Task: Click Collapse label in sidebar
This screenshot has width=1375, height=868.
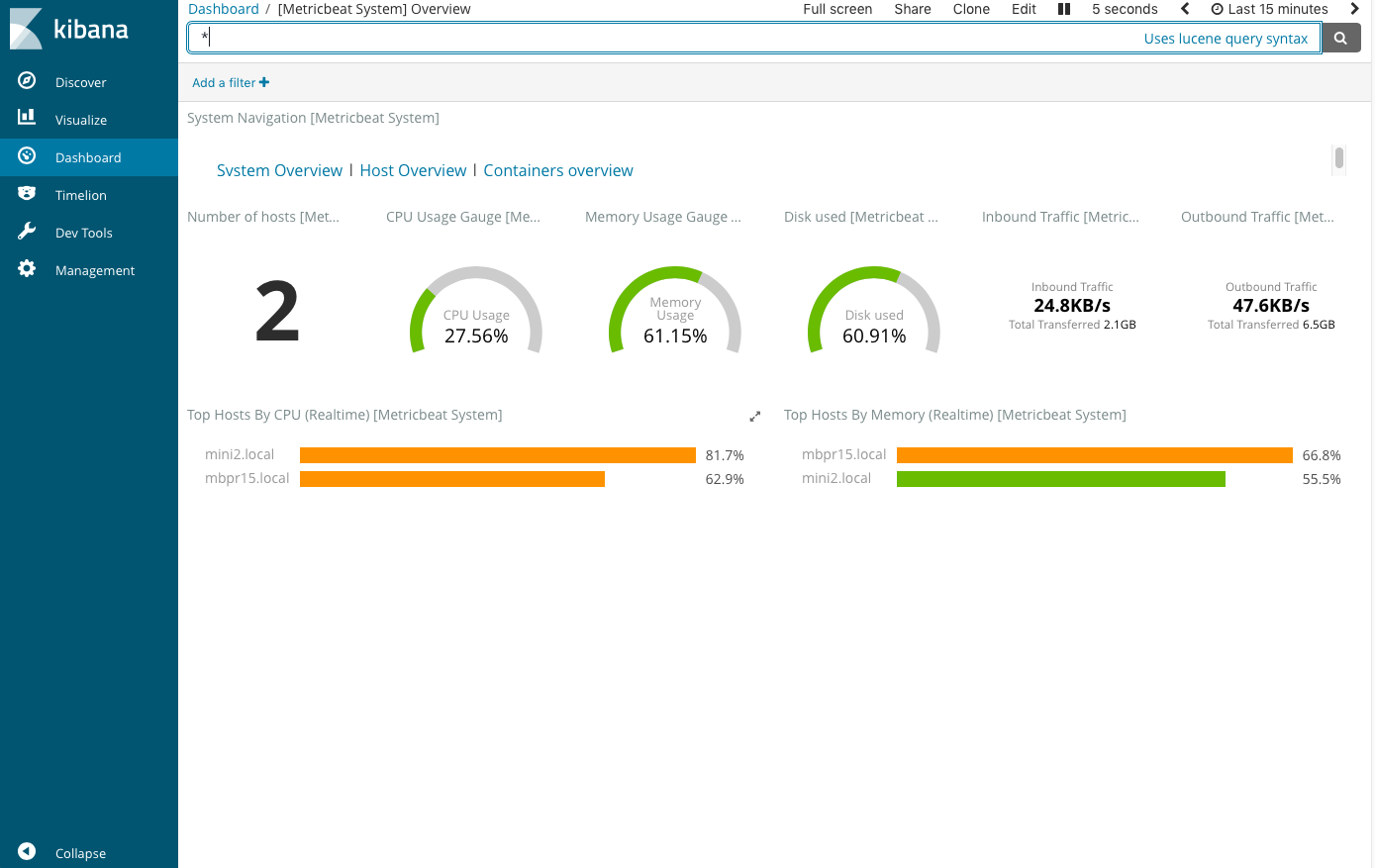Action: (80, 853)
